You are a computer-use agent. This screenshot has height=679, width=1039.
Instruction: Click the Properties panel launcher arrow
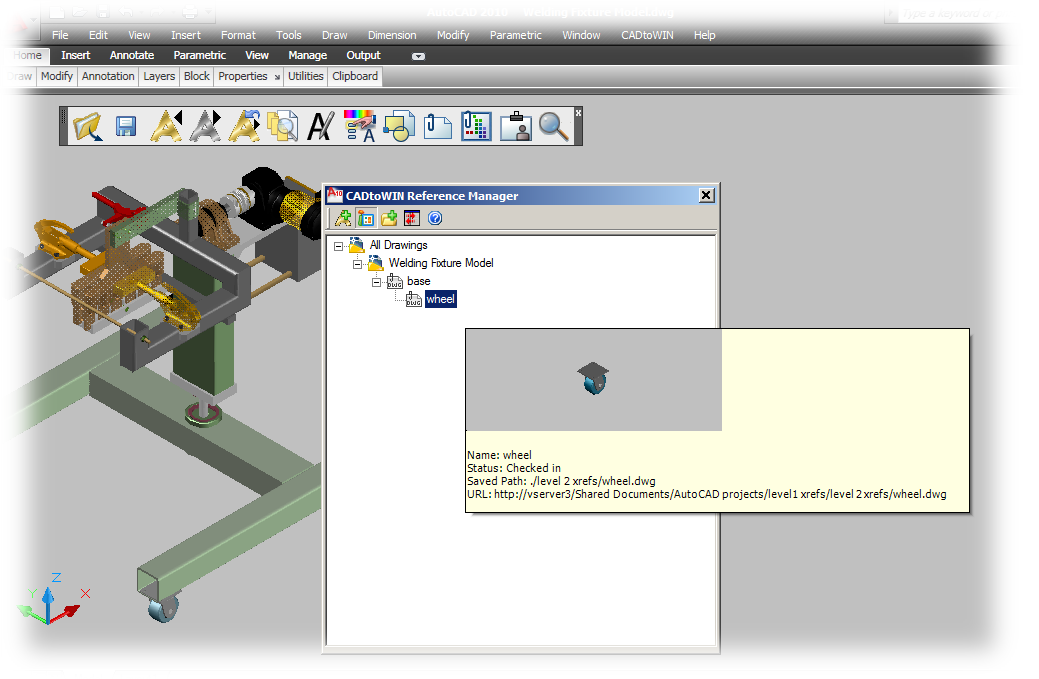click(278, 78)
